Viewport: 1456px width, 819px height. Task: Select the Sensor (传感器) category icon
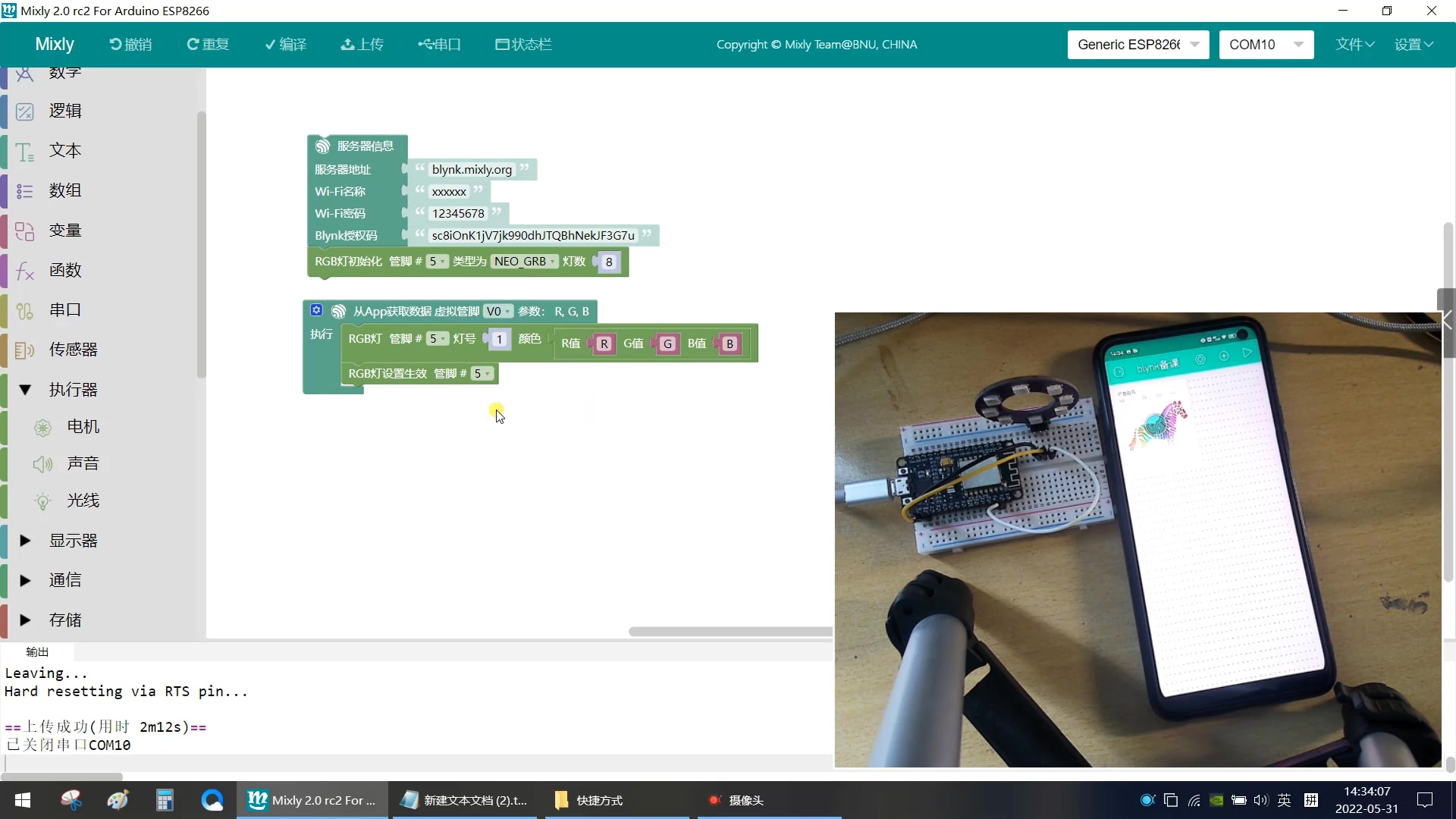pyautogui.click(x=24, y=350)
